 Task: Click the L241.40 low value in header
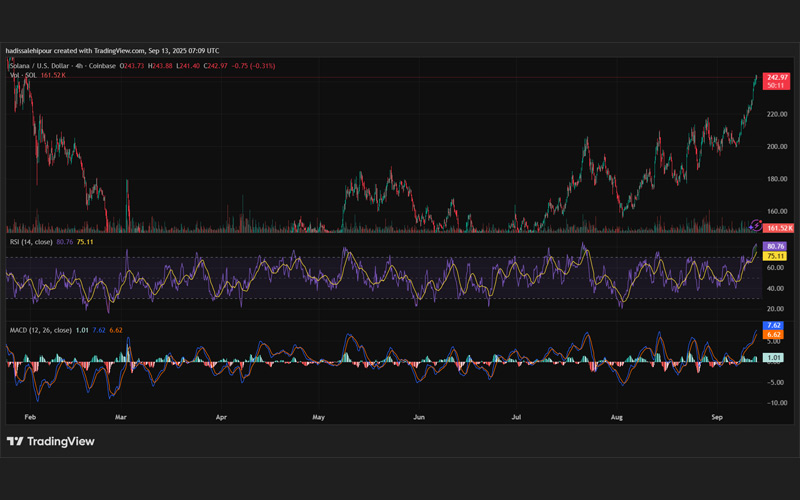click(x=188, y=66)
